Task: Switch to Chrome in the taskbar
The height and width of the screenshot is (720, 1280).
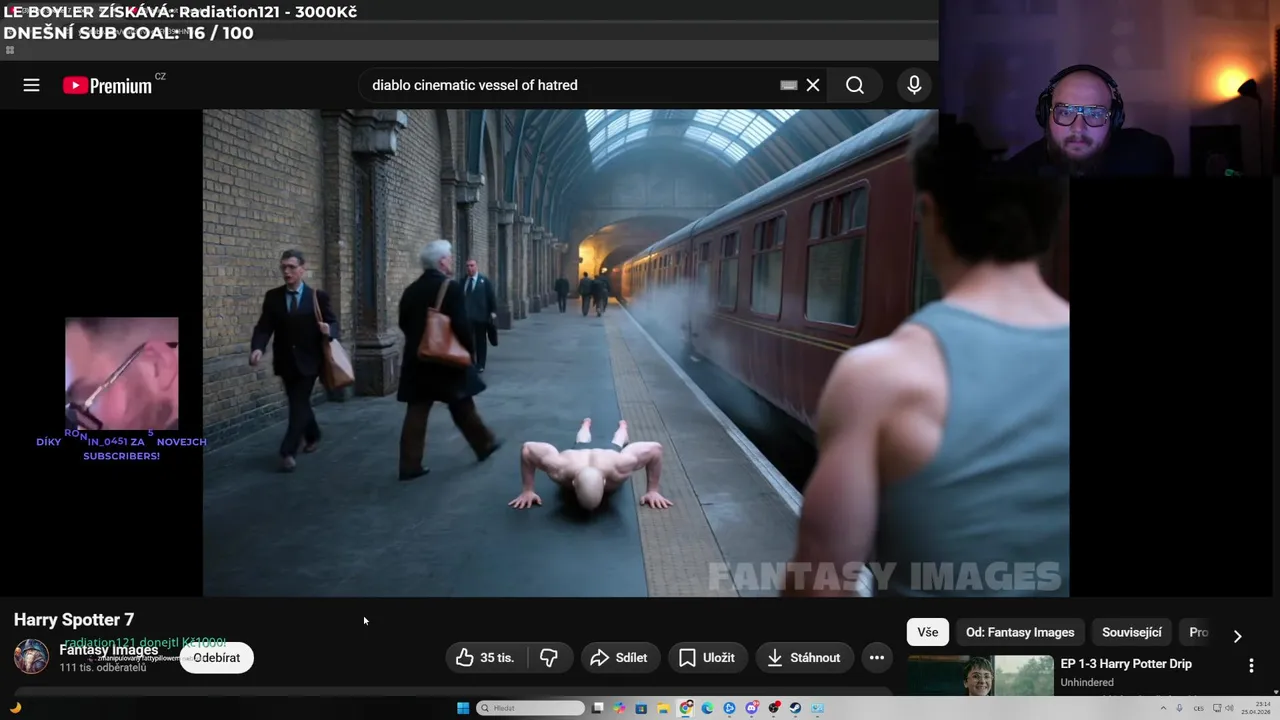Action: (685, 708)
